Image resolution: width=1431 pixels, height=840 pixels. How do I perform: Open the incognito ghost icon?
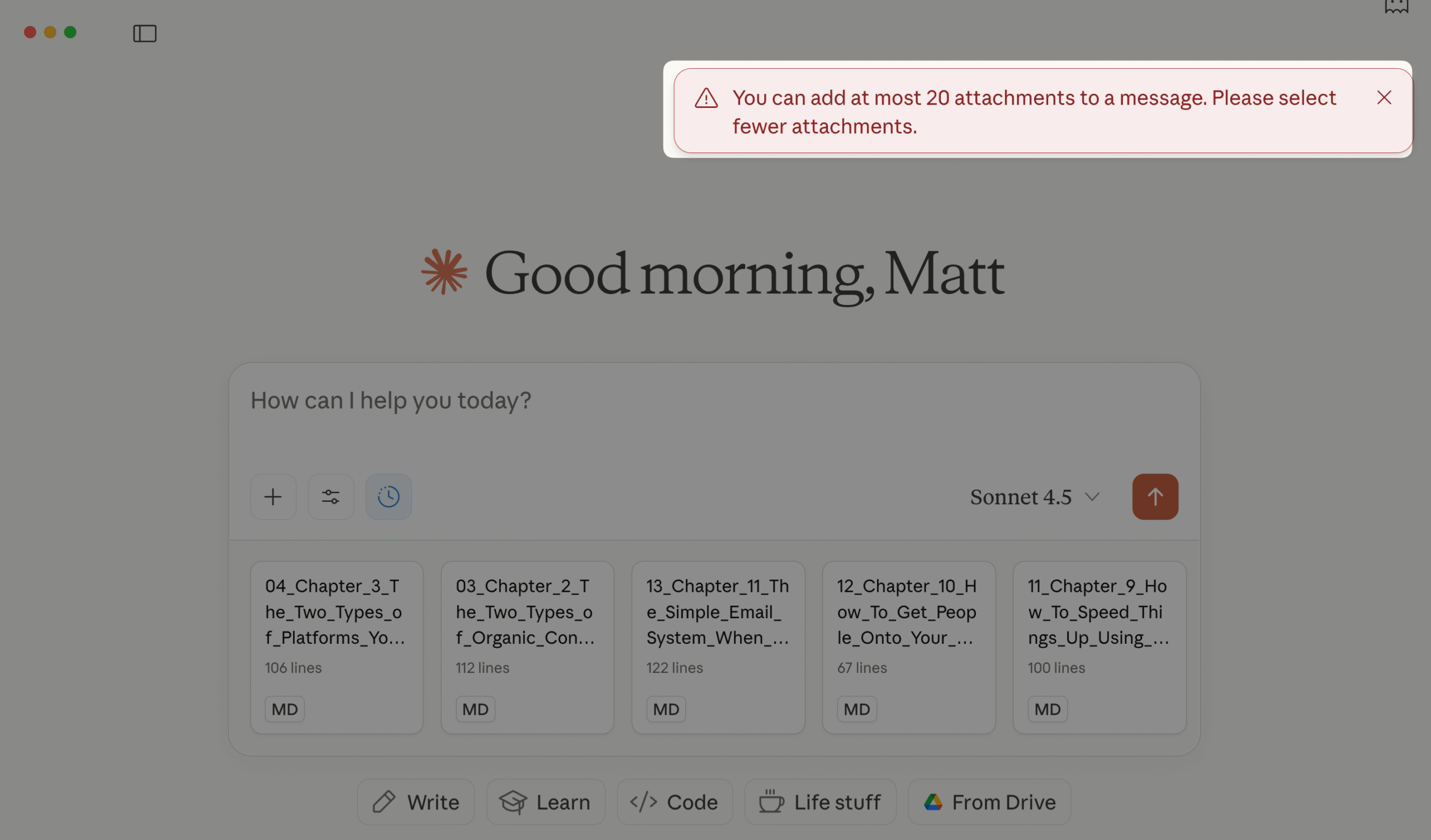click(1396, 6)
